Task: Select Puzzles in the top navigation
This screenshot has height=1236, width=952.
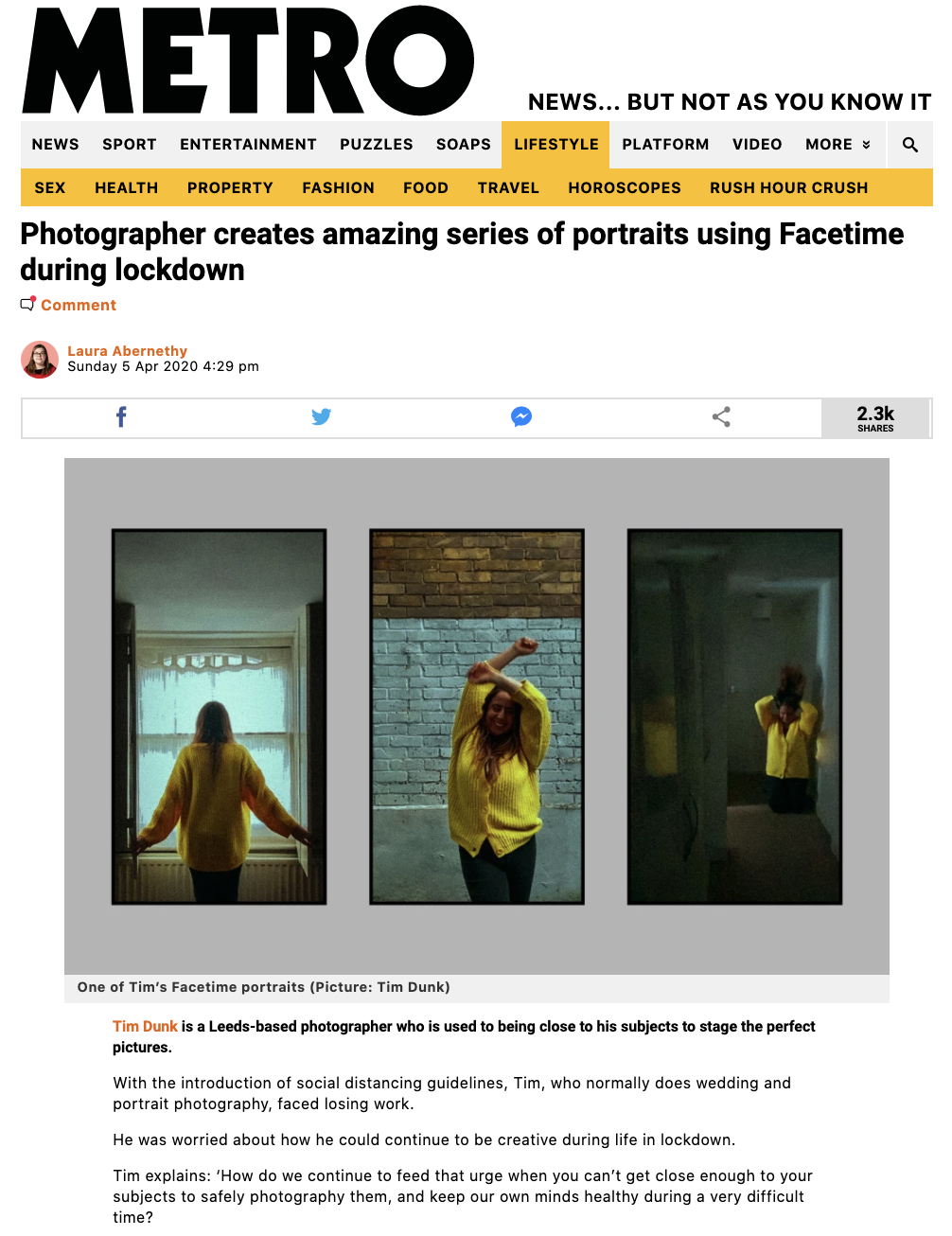Action: [377, 145]
